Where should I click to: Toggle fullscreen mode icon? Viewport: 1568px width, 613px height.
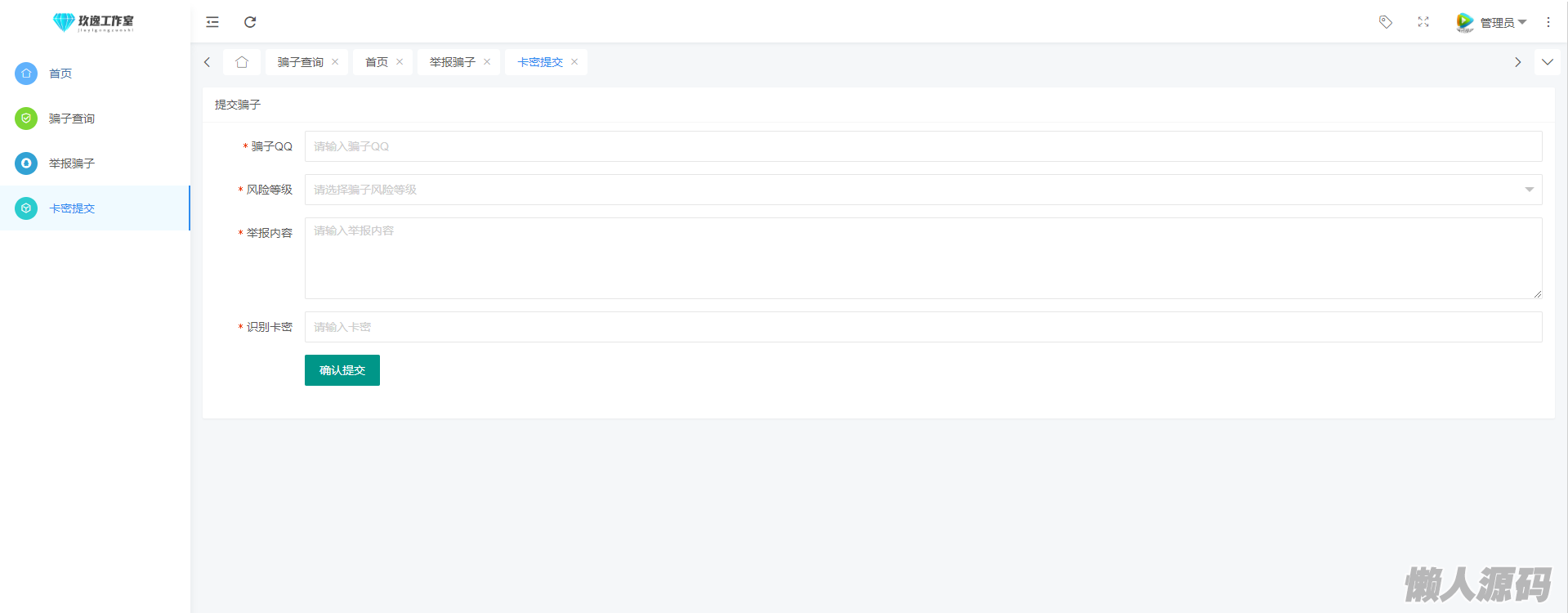coord(1423,22)
